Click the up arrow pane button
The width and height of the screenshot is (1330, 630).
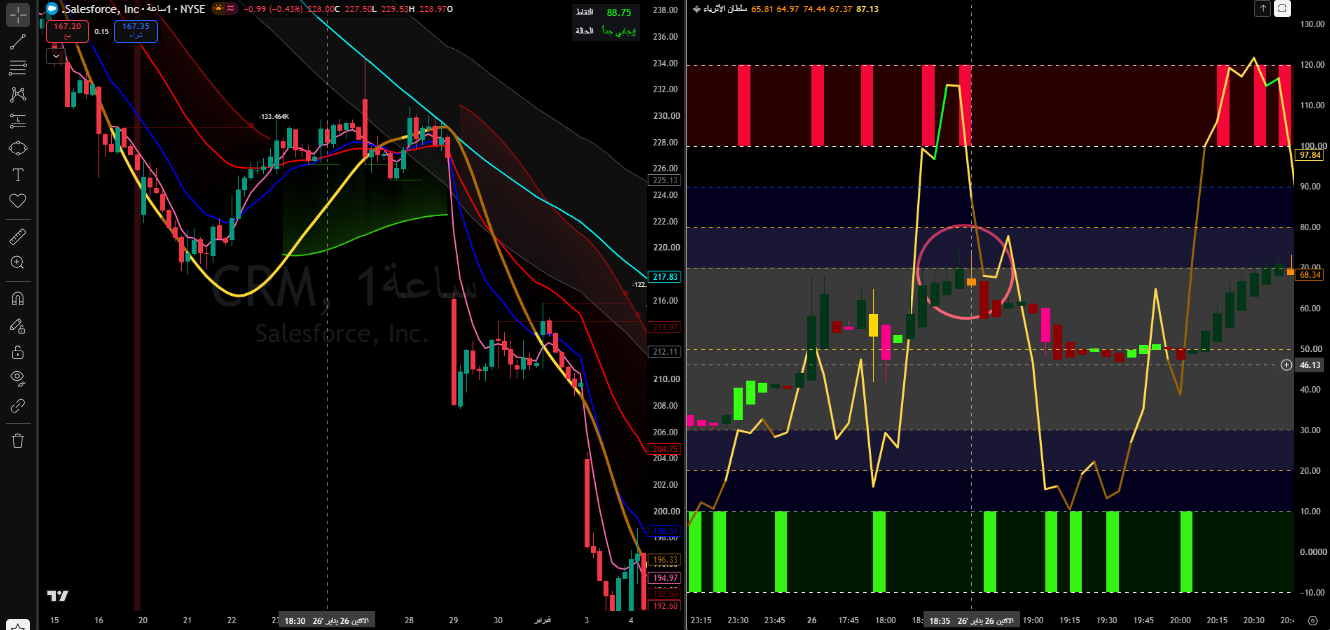click(x=1263, y=8)
